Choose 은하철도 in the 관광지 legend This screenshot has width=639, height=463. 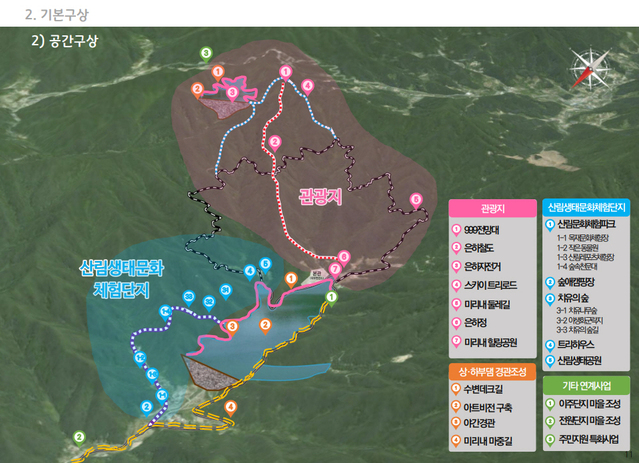coord(477,247)
